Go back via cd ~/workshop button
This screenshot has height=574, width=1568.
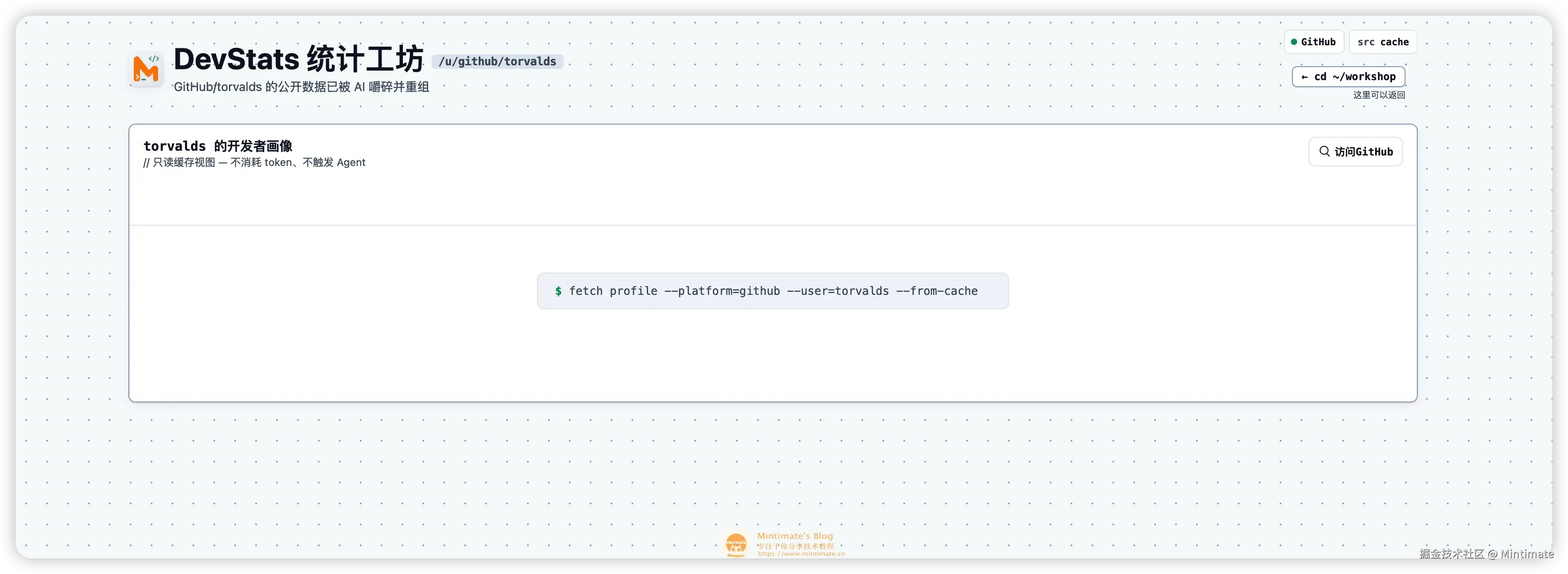pyautogui.click(x=1348, y=77)
